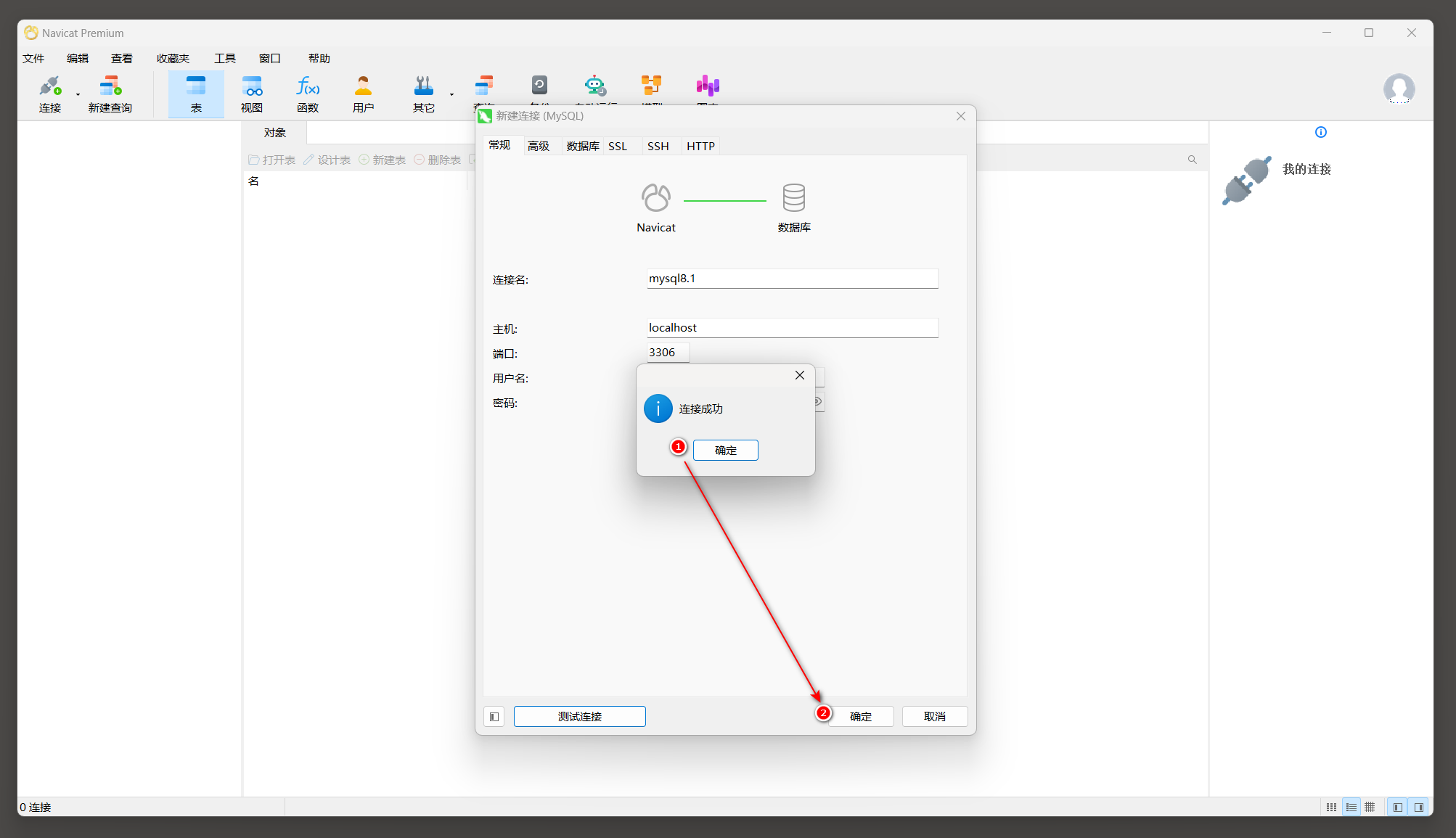Viewport: 1456px width, 838px height.
Task: Click the 连接名 field containing mysql8.1
Action: coord(793,279)
